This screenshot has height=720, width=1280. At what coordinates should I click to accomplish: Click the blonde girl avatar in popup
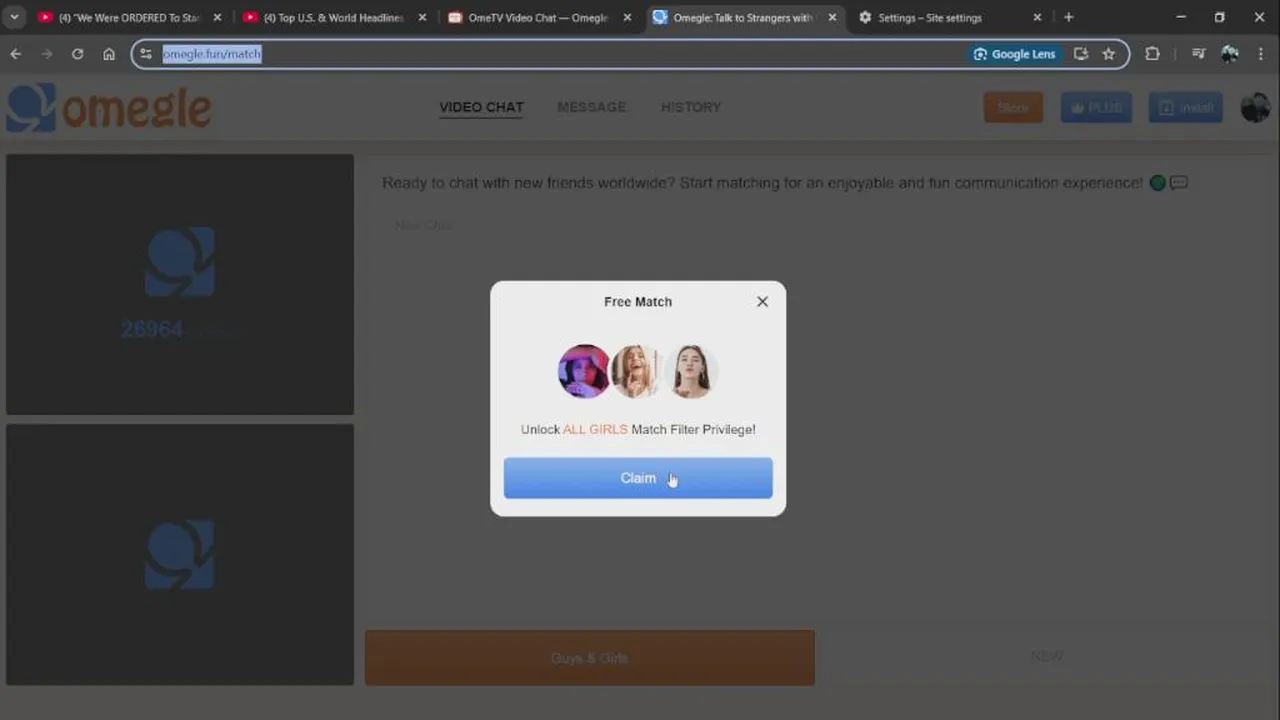[x=636, y=372]
